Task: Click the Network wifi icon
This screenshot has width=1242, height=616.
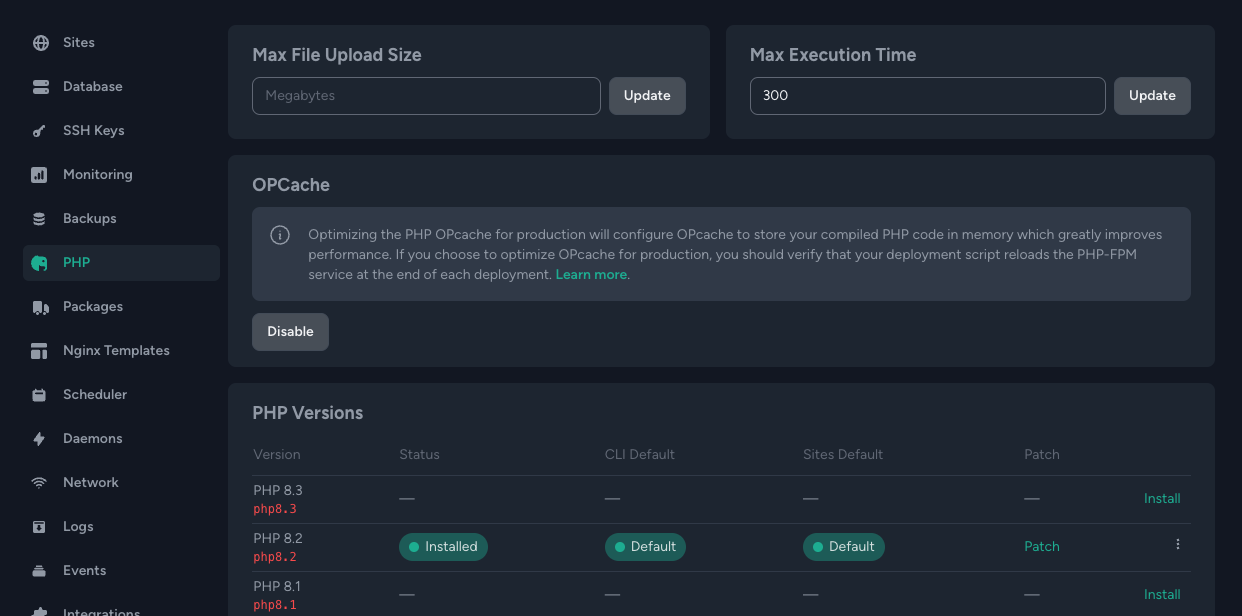Action: coord(40,483)
